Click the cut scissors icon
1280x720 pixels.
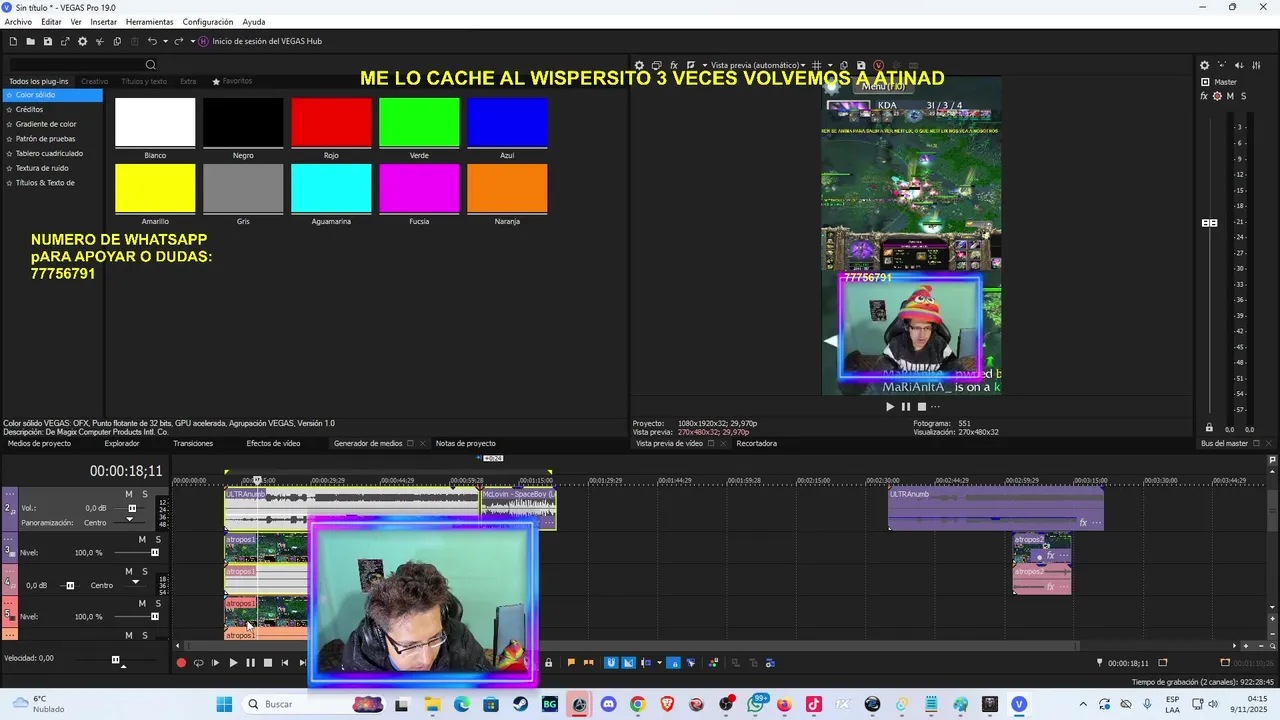99,41
